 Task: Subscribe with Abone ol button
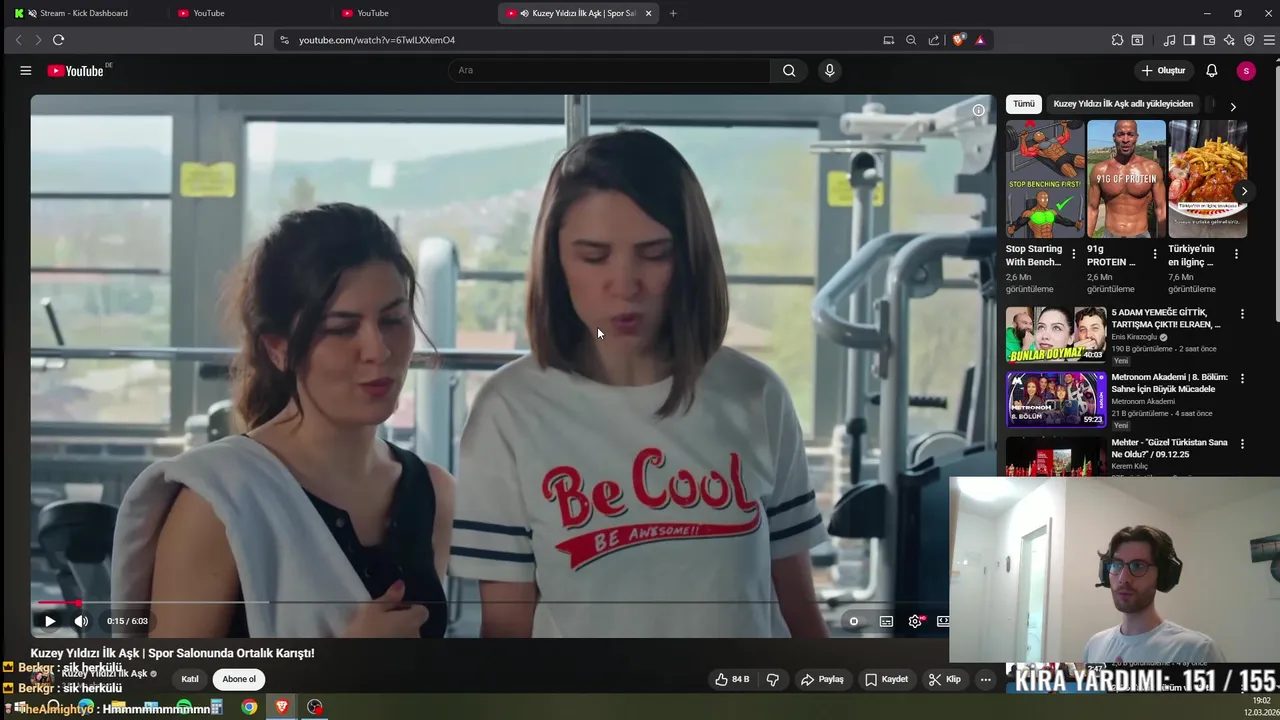238,679
